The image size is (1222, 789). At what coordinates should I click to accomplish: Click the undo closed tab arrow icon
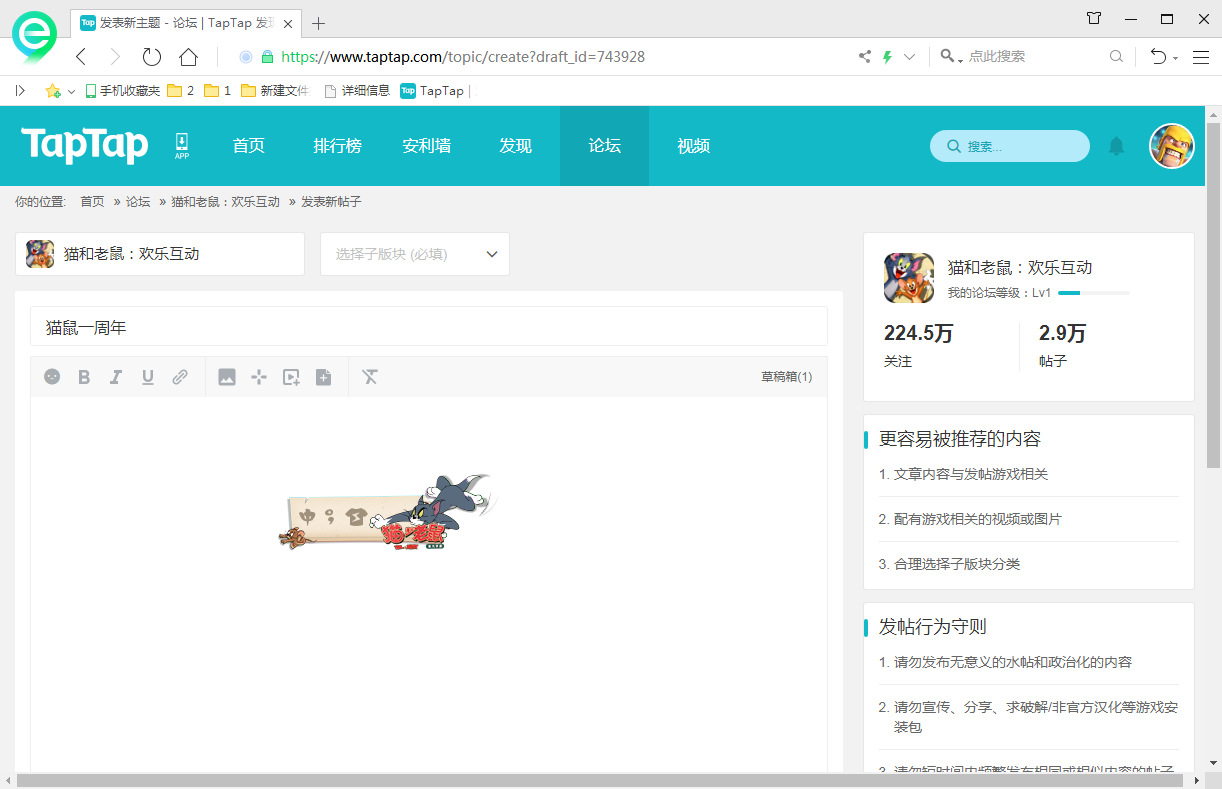click(1159, 57)
